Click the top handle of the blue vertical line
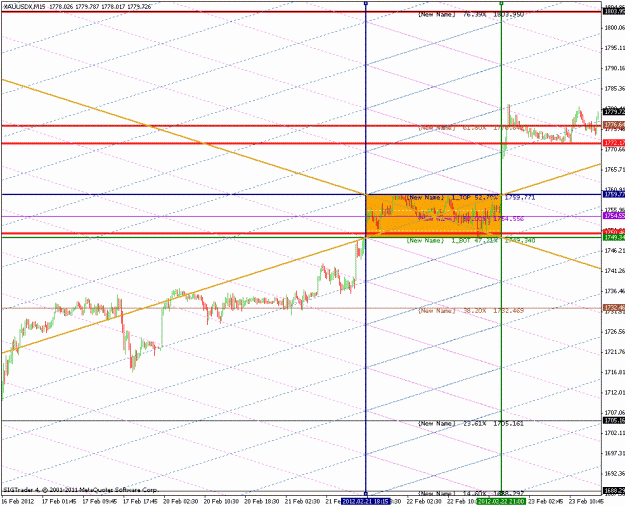 click(366, 3)
